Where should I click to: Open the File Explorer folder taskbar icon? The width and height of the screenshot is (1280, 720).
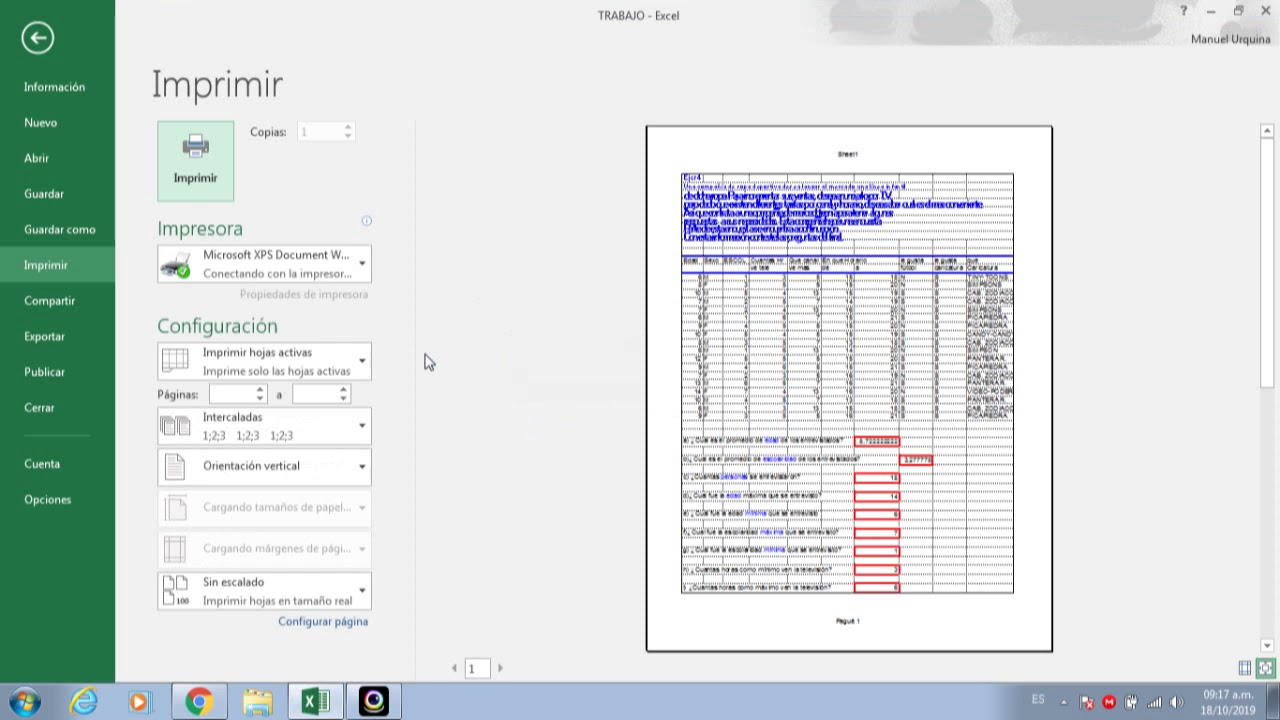257,702
